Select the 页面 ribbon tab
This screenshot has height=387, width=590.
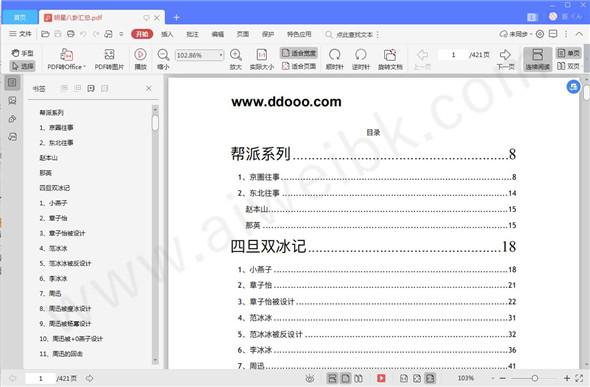[243, 34]
